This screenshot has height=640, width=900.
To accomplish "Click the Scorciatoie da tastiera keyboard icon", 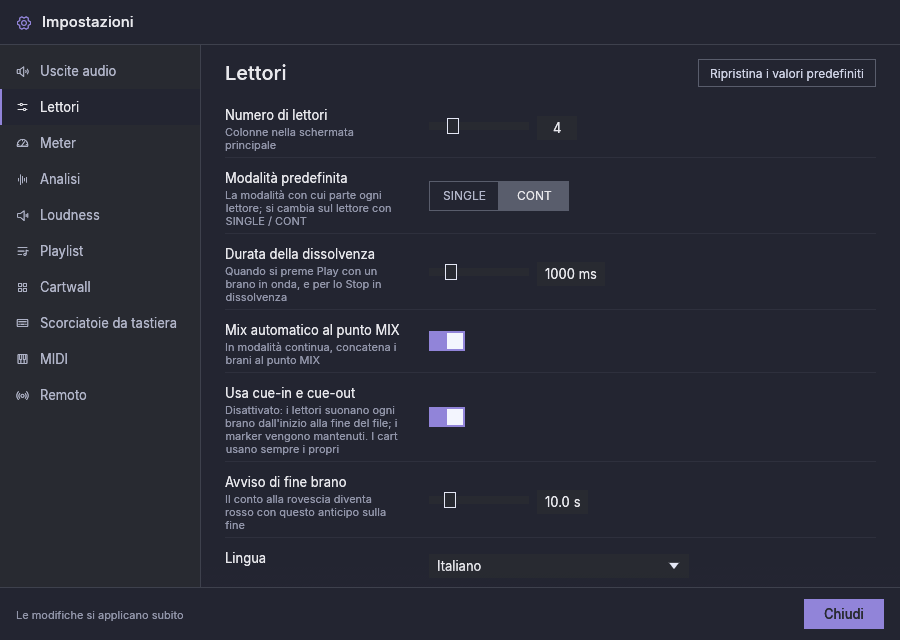I will click(x=22, y=323).
